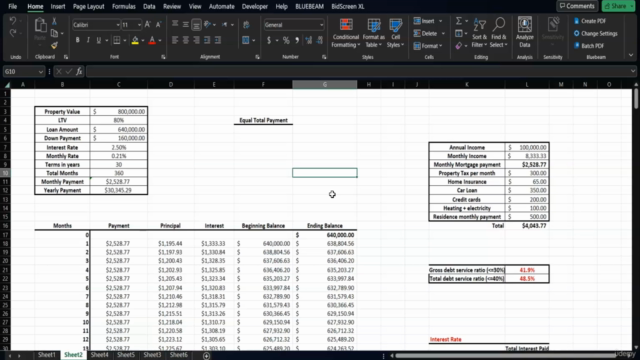
Task: Open Borders dropdown arrow
Action: coord(124,40)
